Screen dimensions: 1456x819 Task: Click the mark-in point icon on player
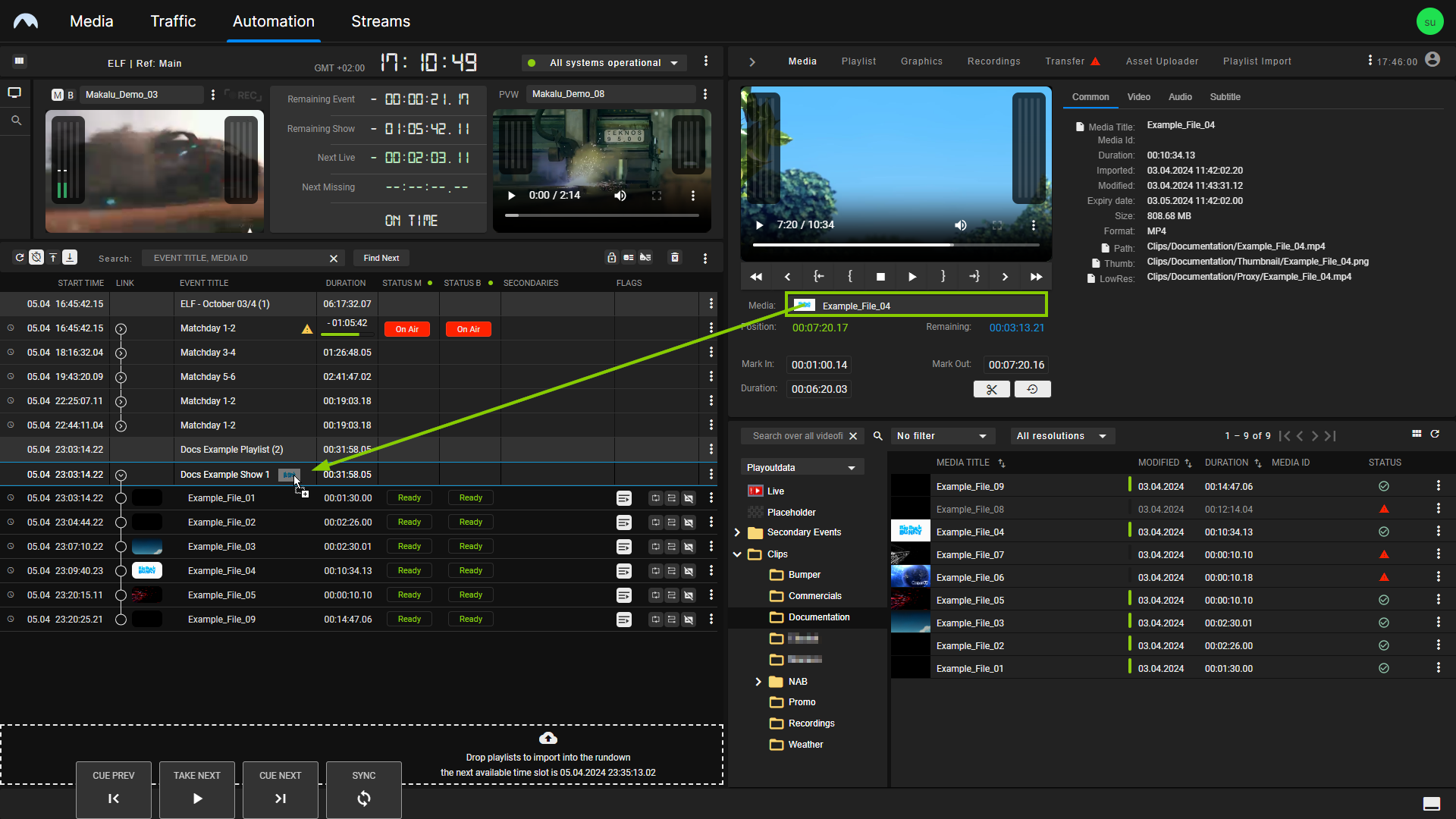click(x=849, y=276)
